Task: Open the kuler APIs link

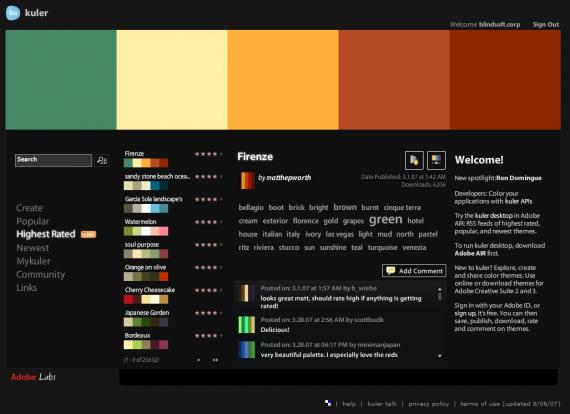Action: pyautogui.click(x=518, y=201)
